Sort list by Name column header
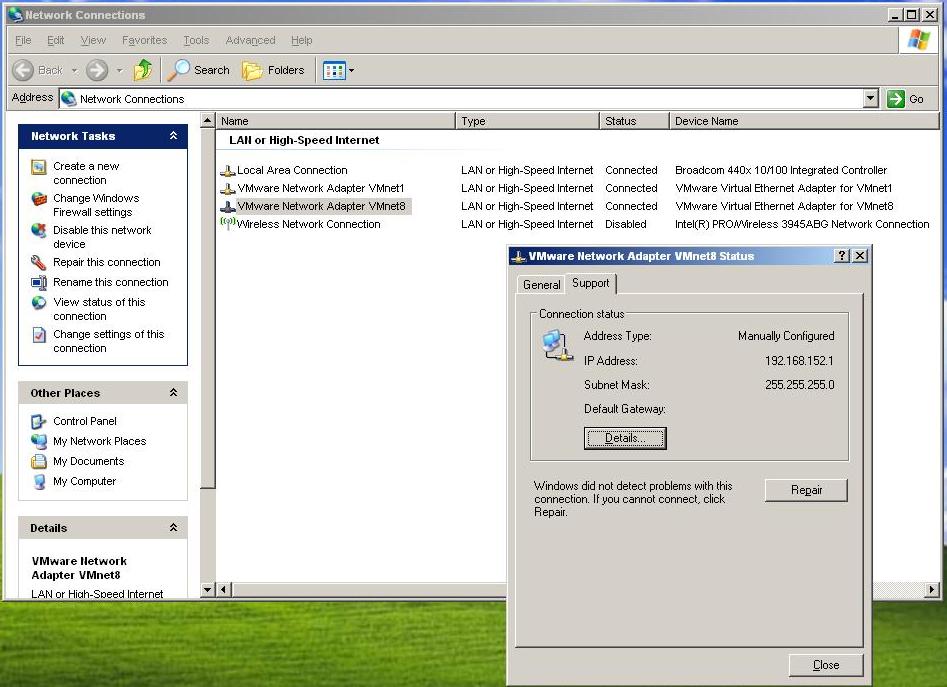This screenshot has height=687, width=947. click(x=335, y=121)
